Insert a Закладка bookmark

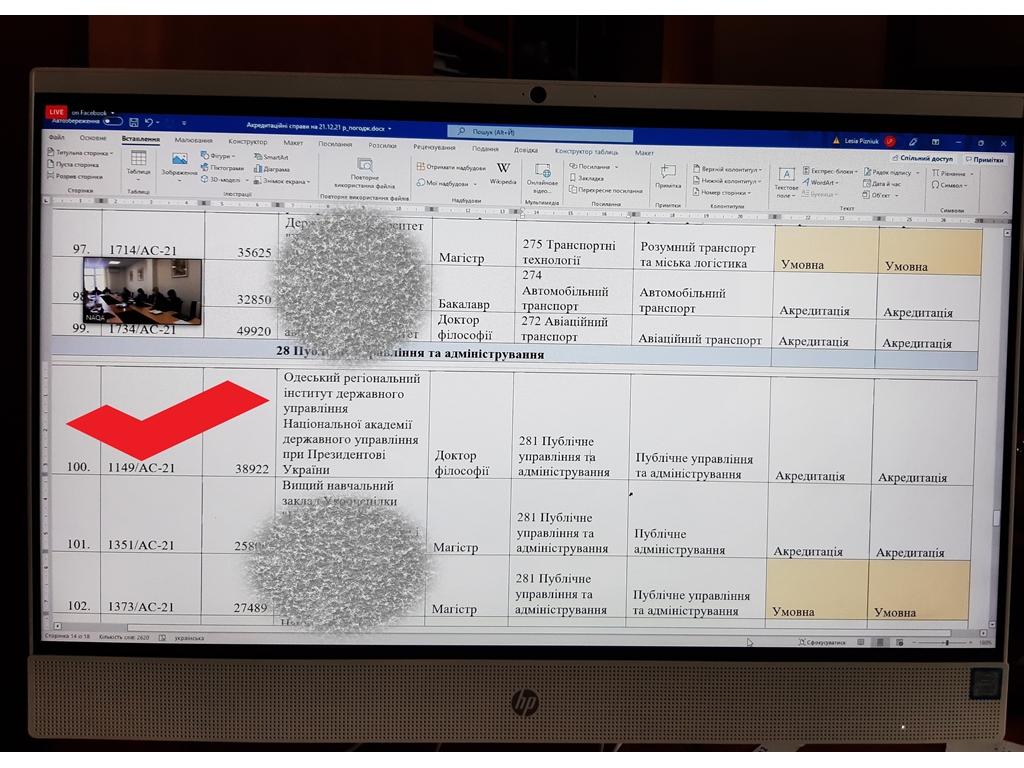[586, 178]
